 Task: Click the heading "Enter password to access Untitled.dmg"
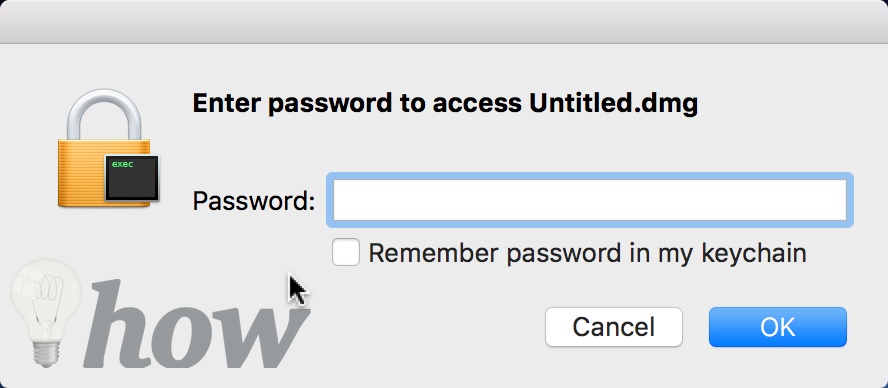coord(445,104)
